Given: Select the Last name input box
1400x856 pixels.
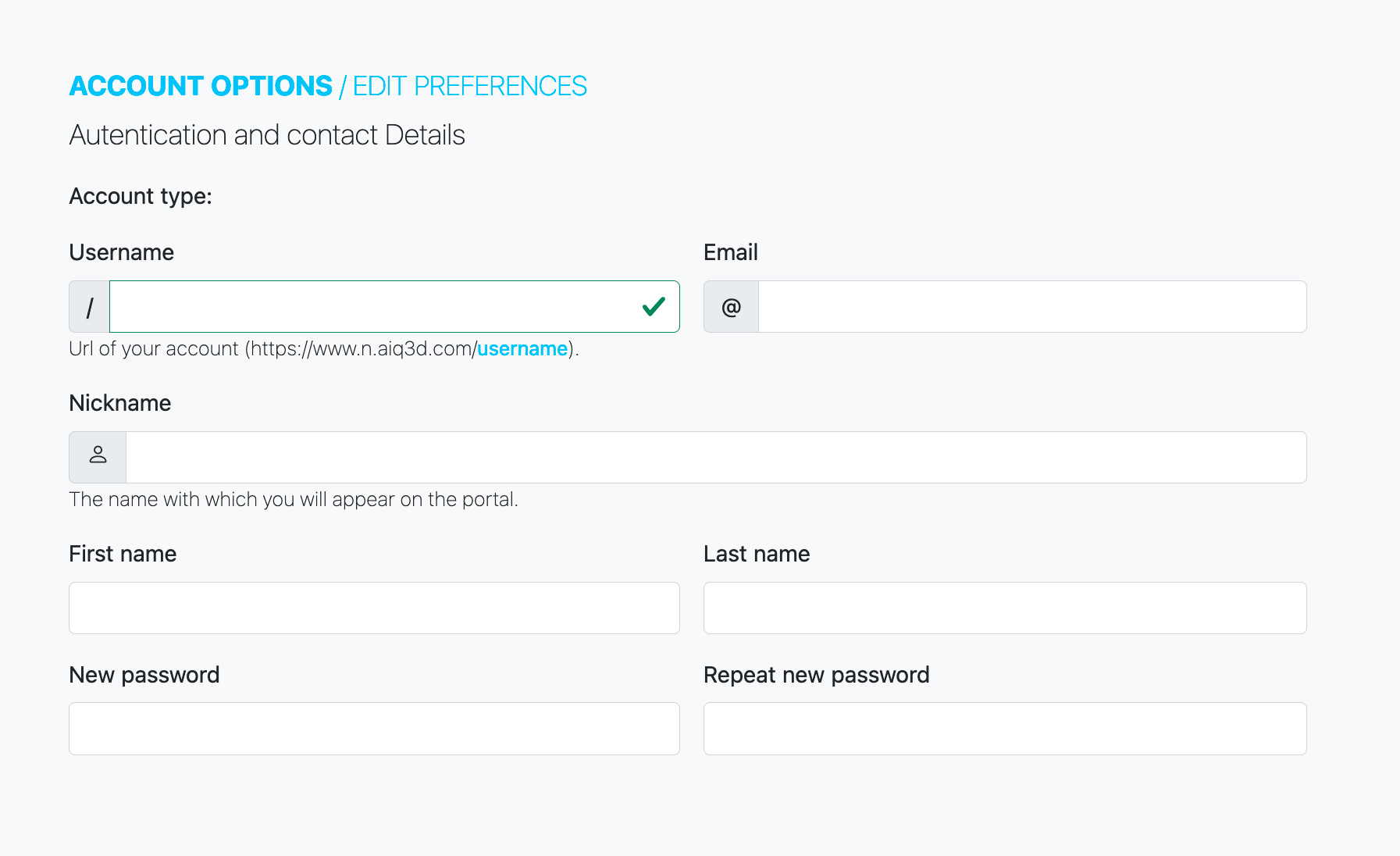Looking at the screenshot, I should pyautogui.click(x=1005, y=608).
